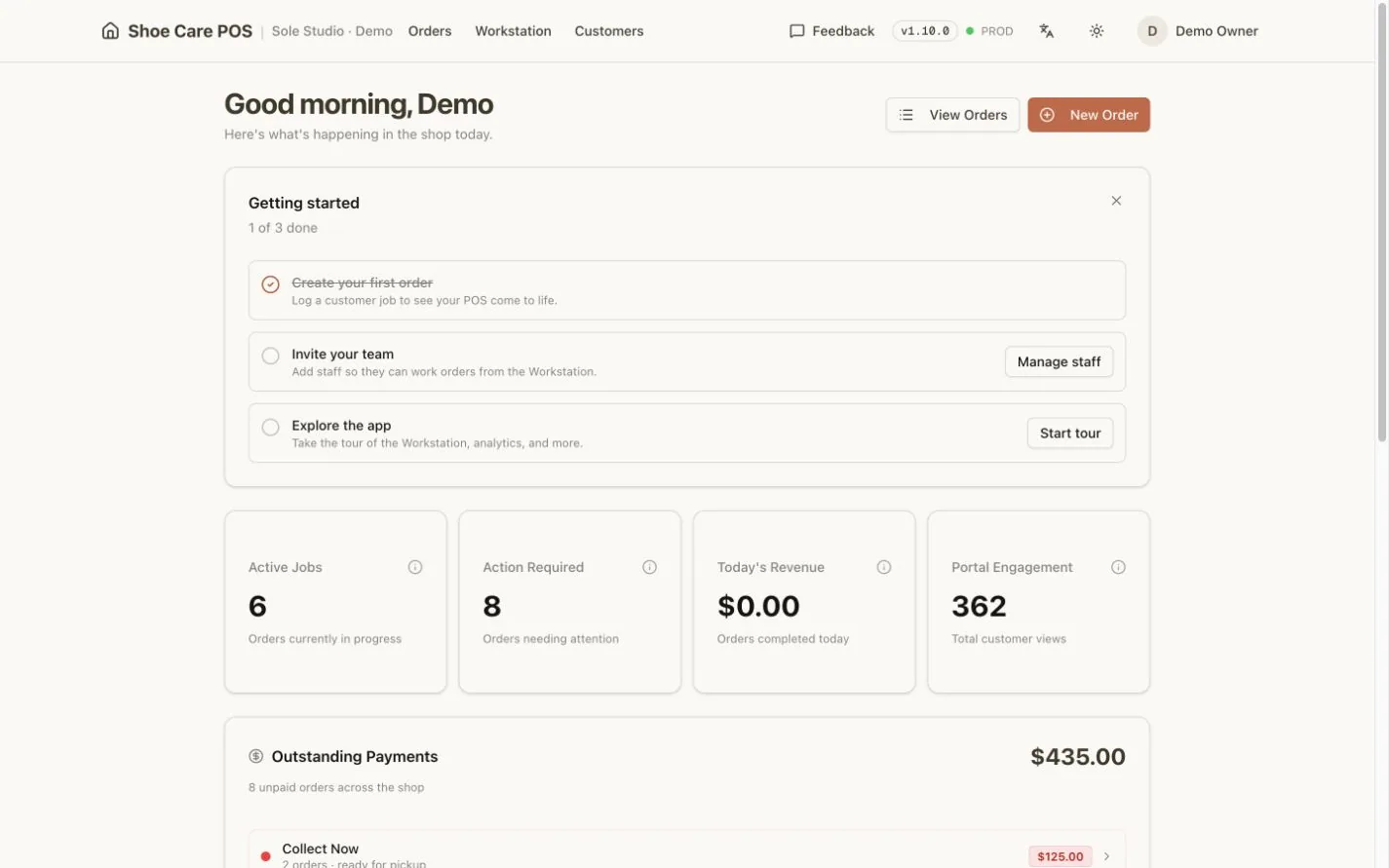1389x868 pixels.
Task: Click the Feedback link text
Action: [843, 31]
